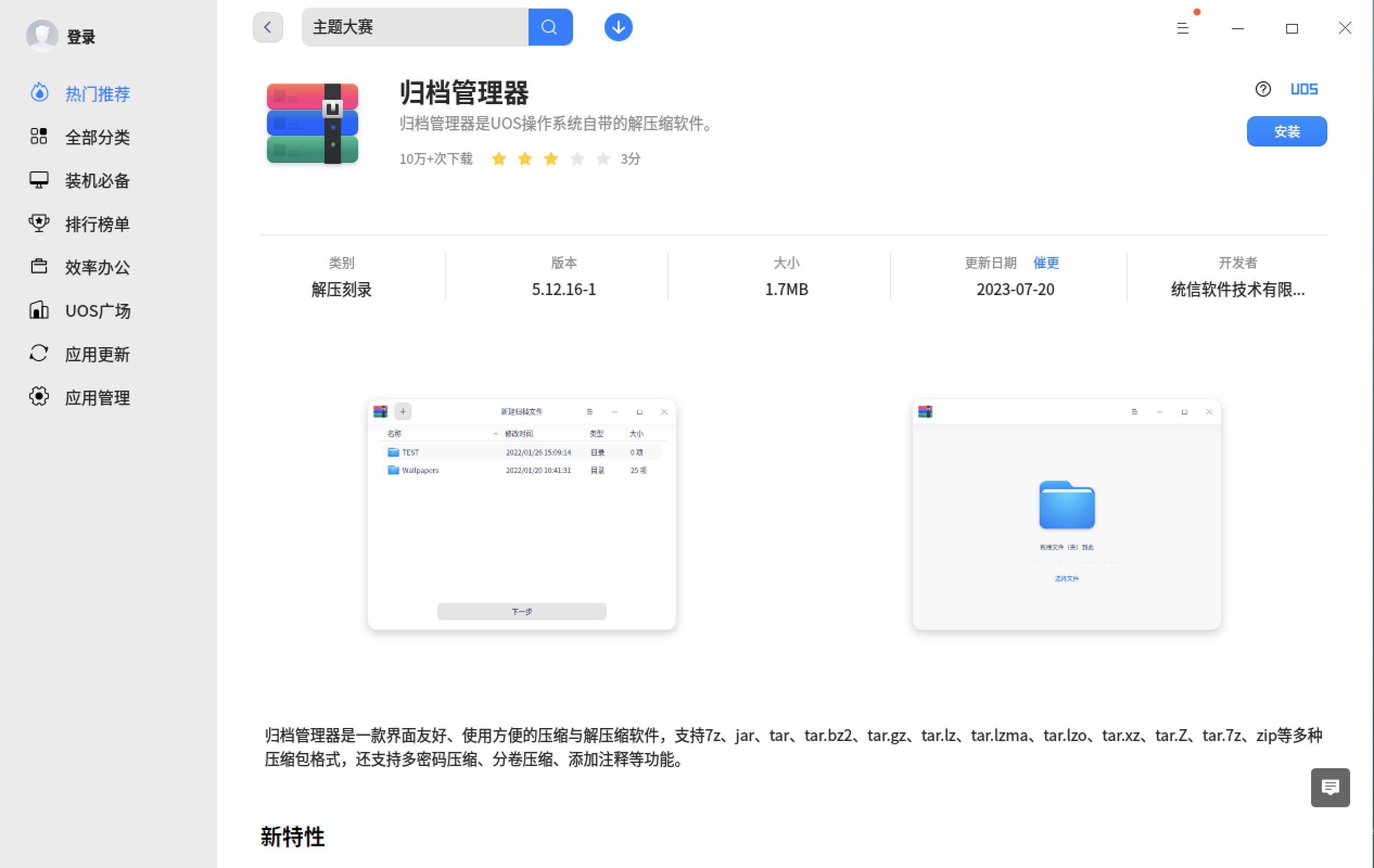
Task: Open 应用管理 settings page
Action: (97, 398)
